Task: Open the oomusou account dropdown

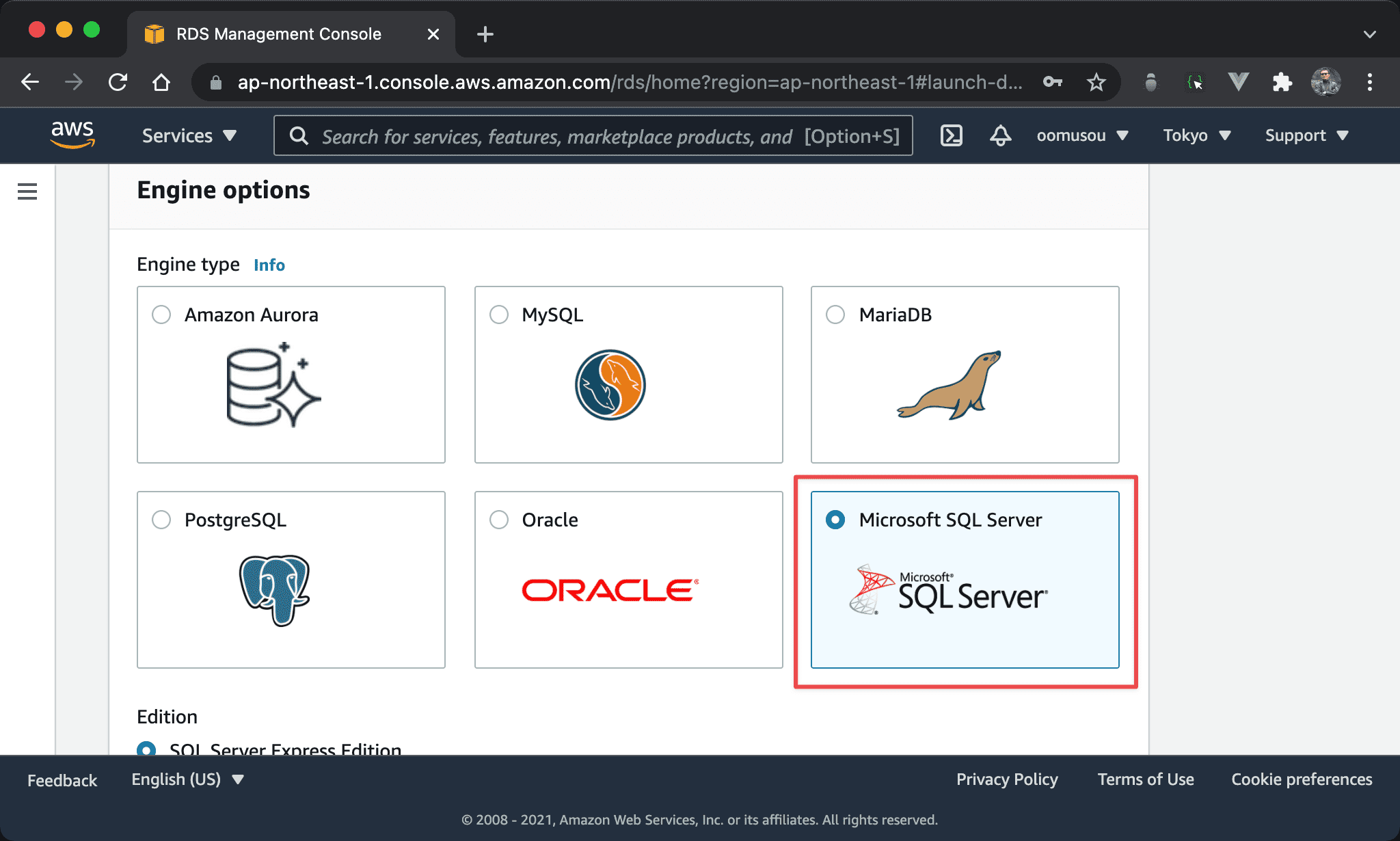Action: click(1082, 135)
